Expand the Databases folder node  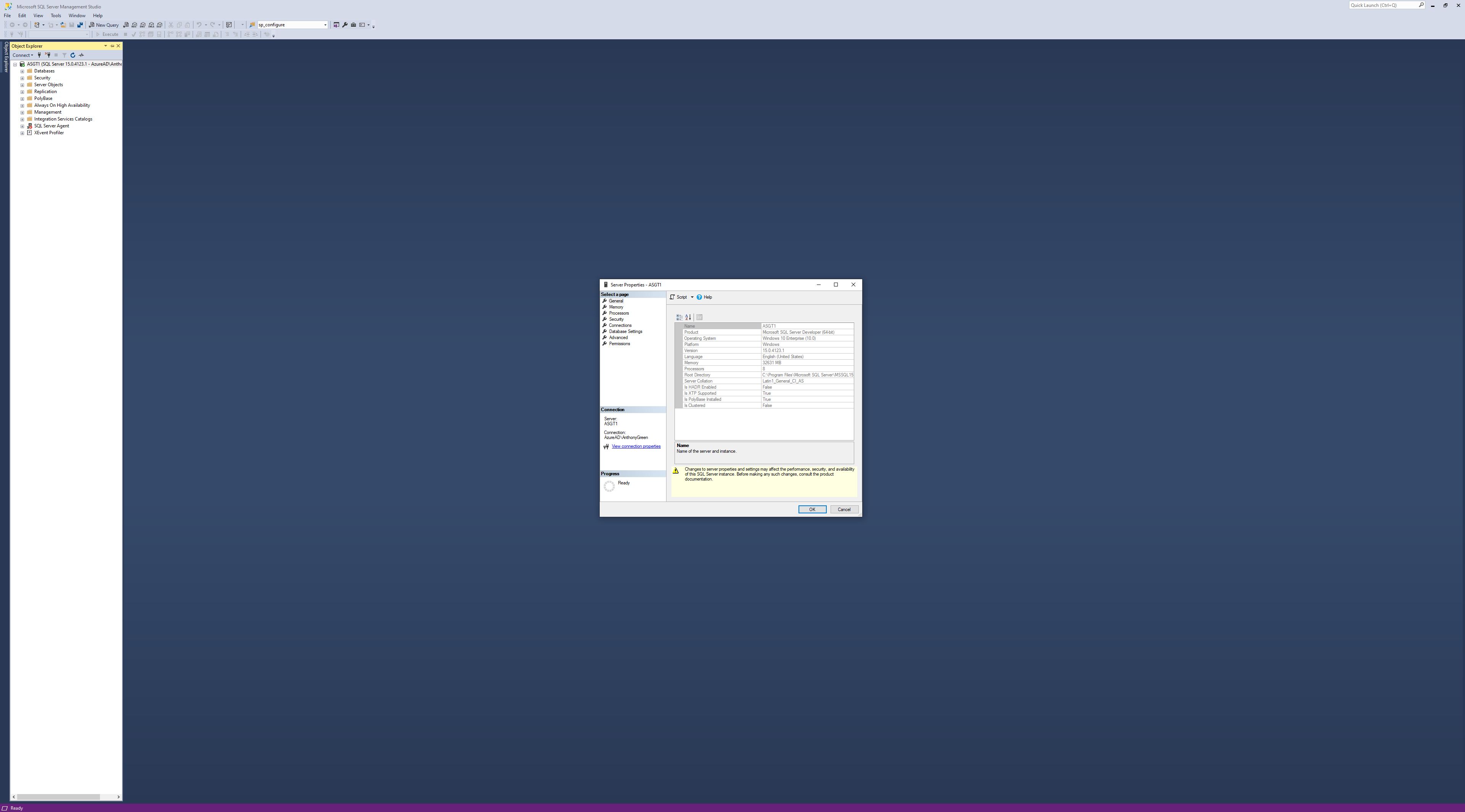pyautogui.click(x=22, y=71)
